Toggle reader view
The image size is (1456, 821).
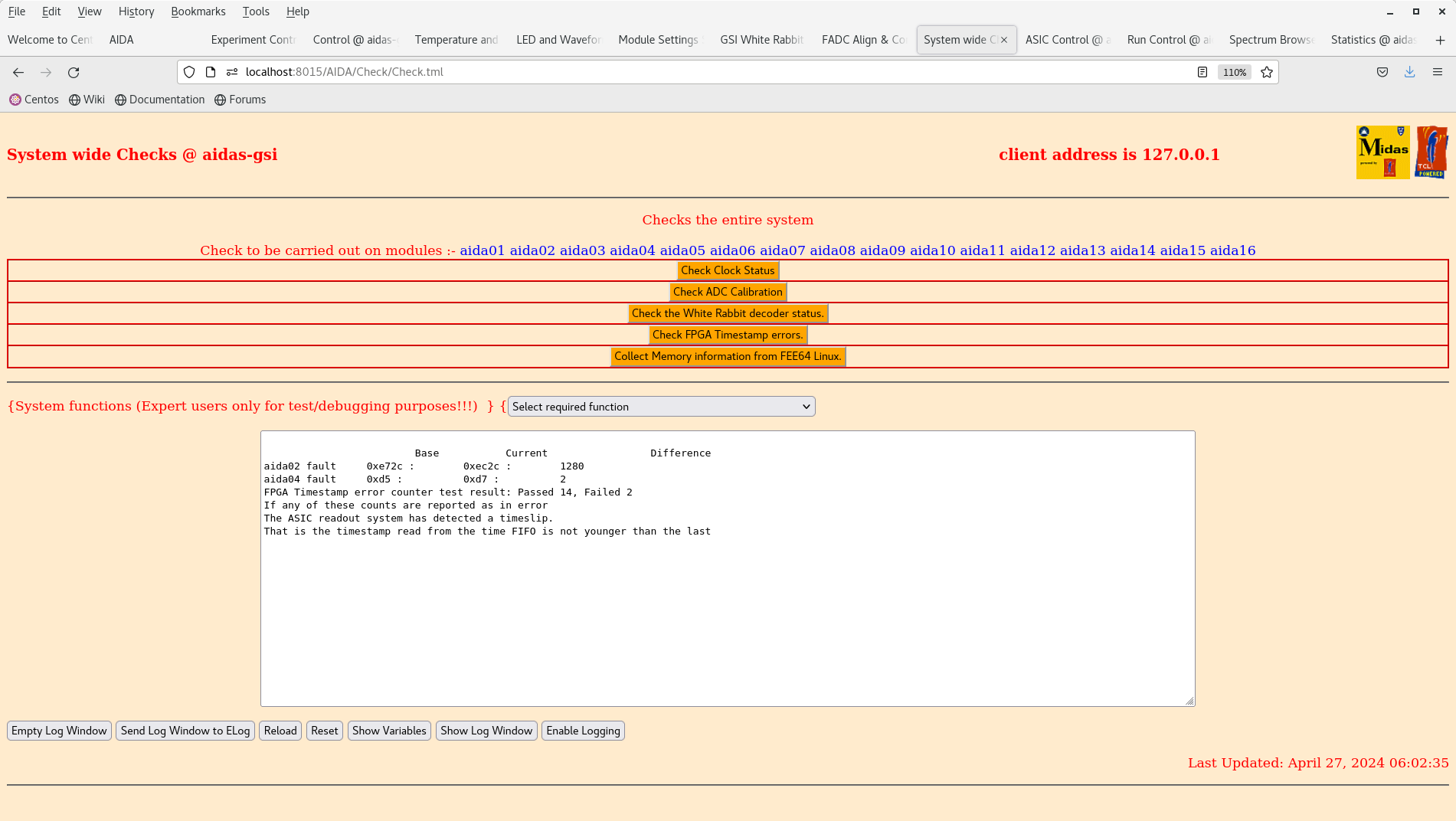[x=1202, y=72]
